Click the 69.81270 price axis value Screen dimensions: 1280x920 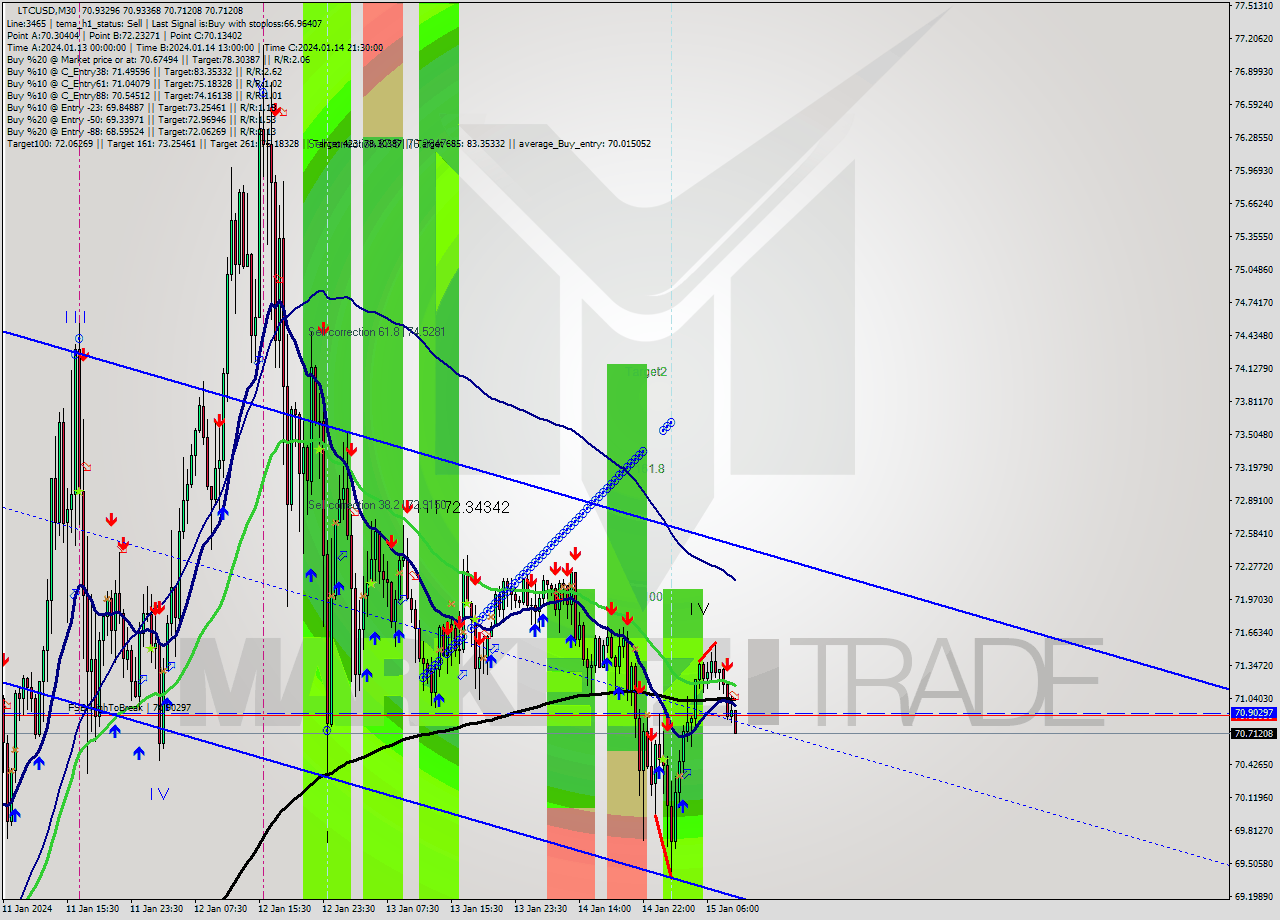click(1254, 831)
